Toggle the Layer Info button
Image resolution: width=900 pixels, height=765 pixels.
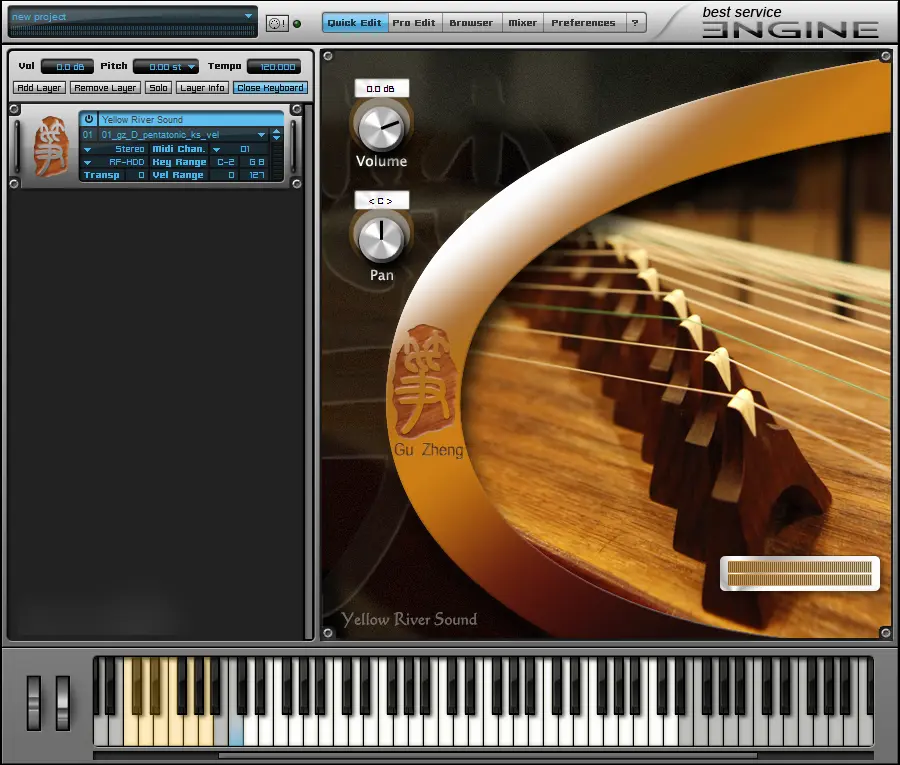(202, 88)
